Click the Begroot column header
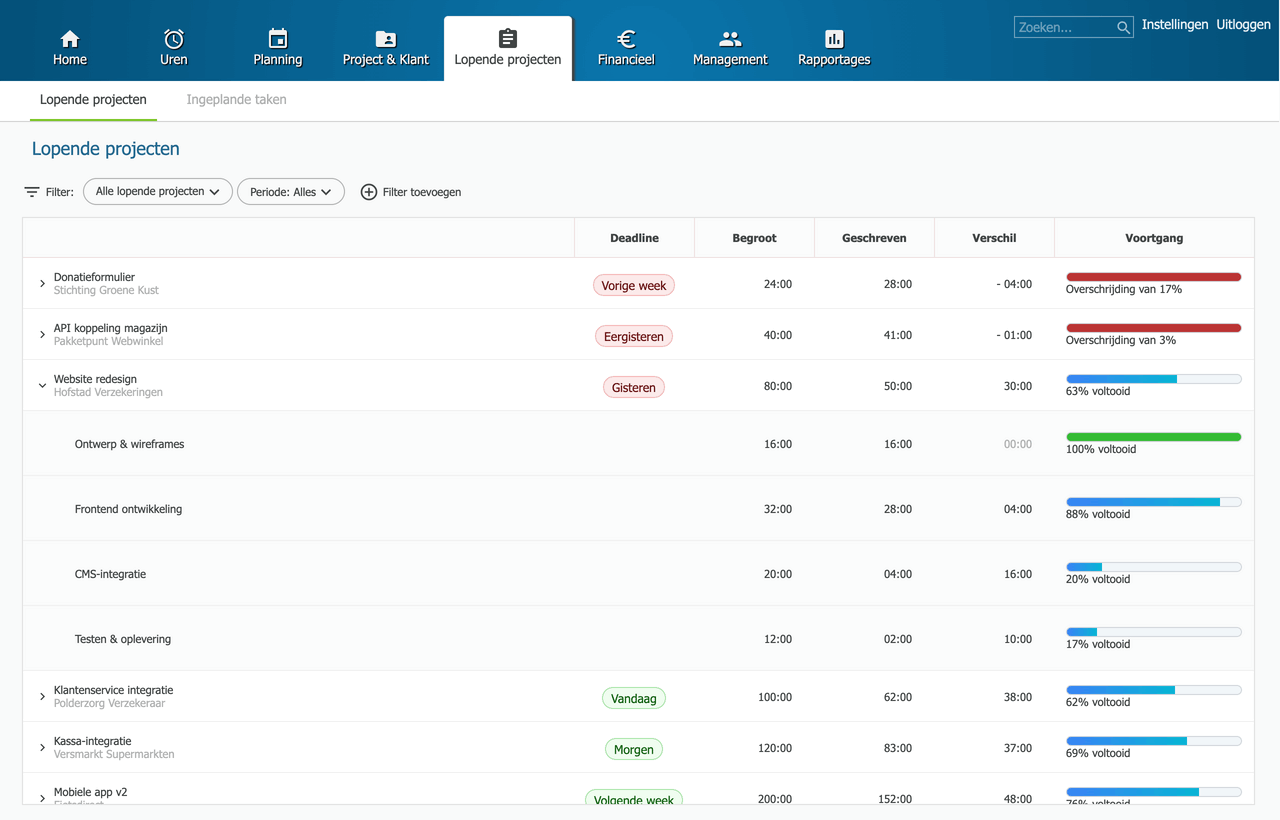The image size is (1280, 820). coord(755,238)
